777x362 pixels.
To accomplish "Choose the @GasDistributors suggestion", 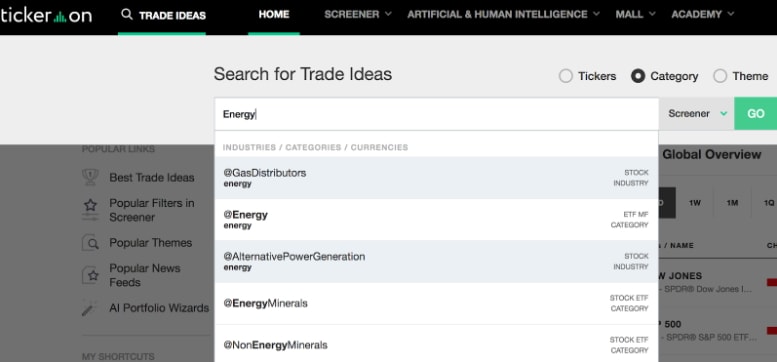I will (x=436, y=178).
